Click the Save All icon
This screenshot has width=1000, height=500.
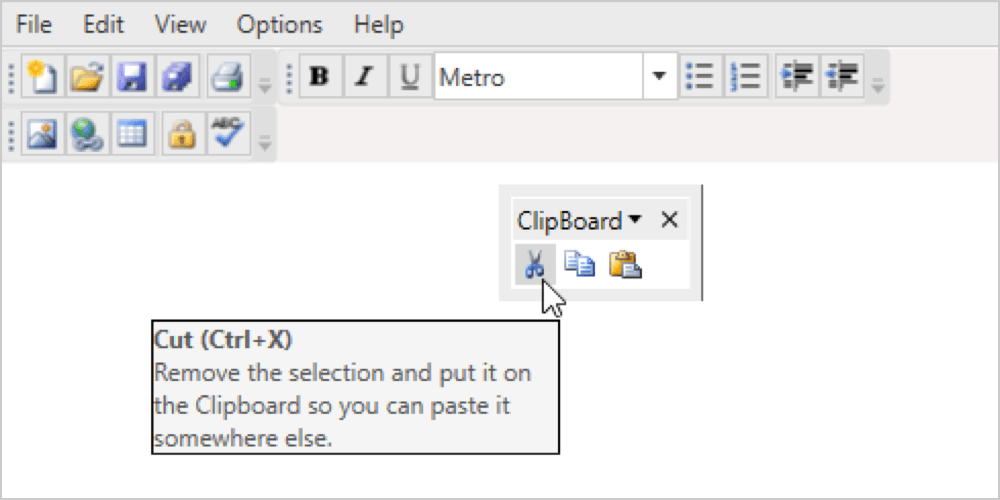pyautogui.click(x=177, y=78)
